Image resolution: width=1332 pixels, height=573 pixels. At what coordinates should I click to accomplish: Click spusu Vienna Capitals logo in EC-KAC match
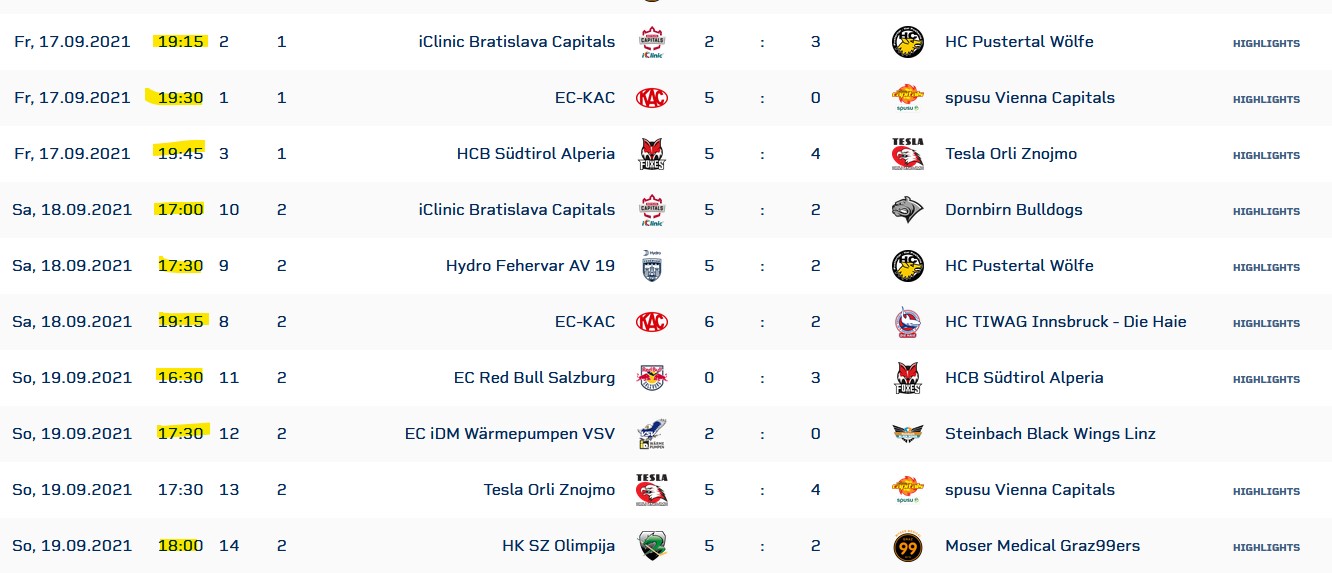[907, 98]
